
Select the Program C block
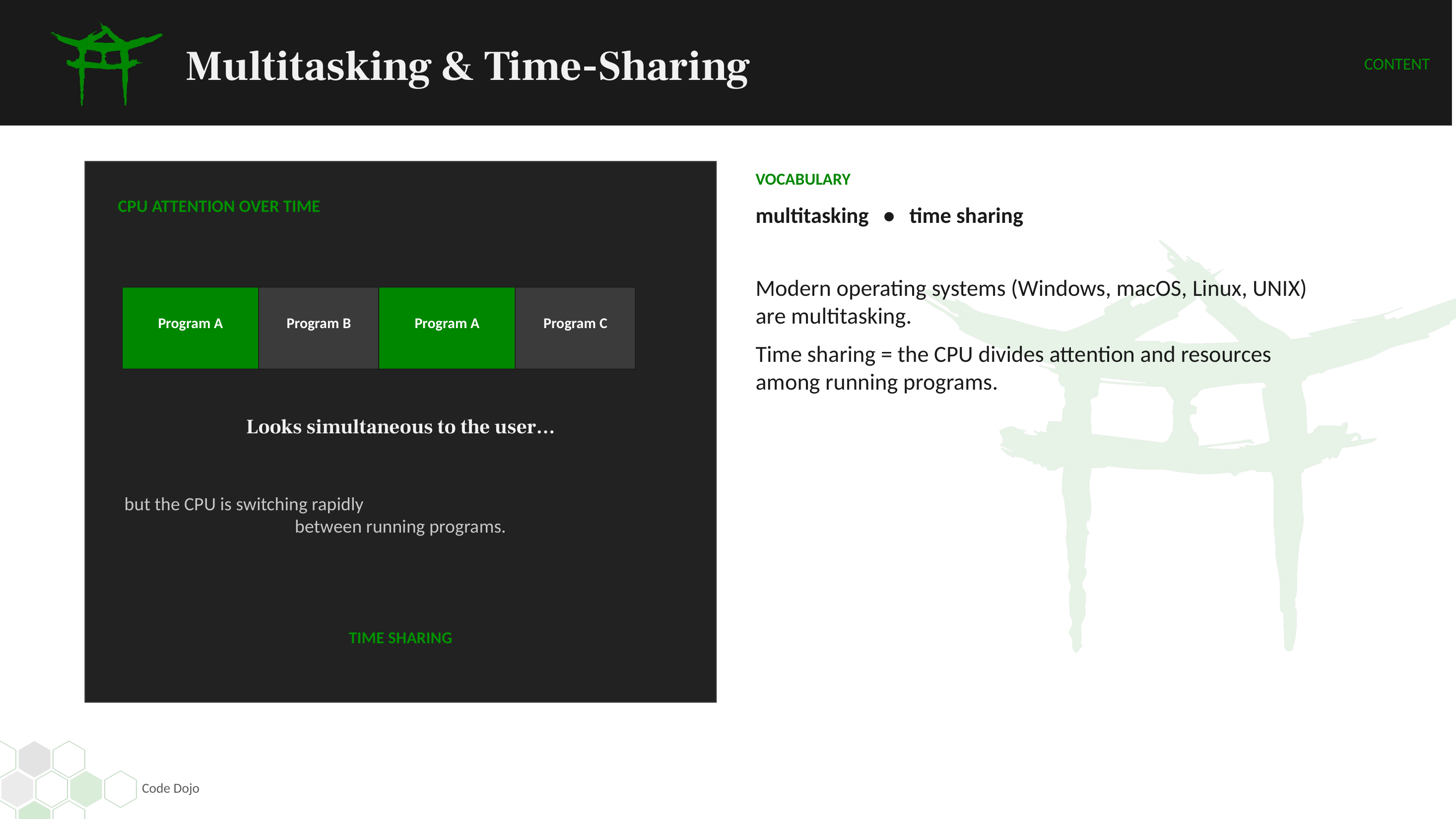575,328
